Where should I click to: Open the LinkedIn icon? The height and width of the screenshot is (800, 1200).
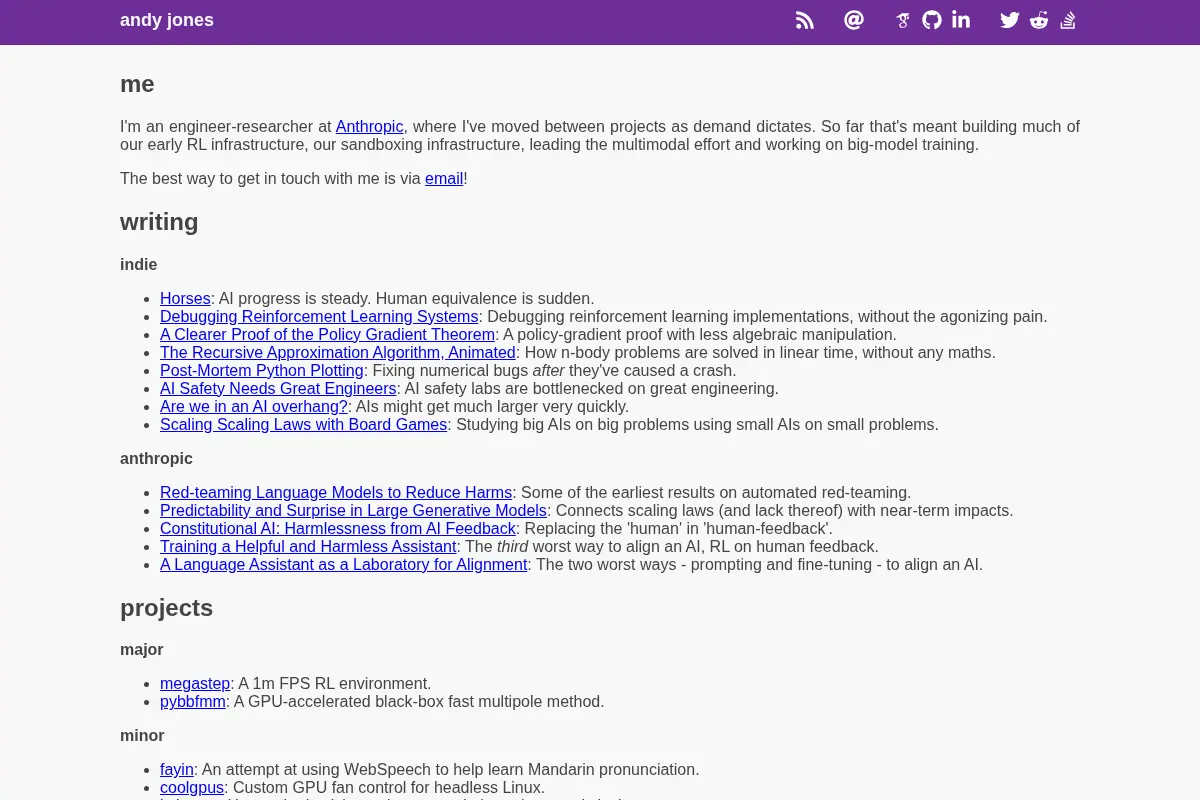point(961,20)
